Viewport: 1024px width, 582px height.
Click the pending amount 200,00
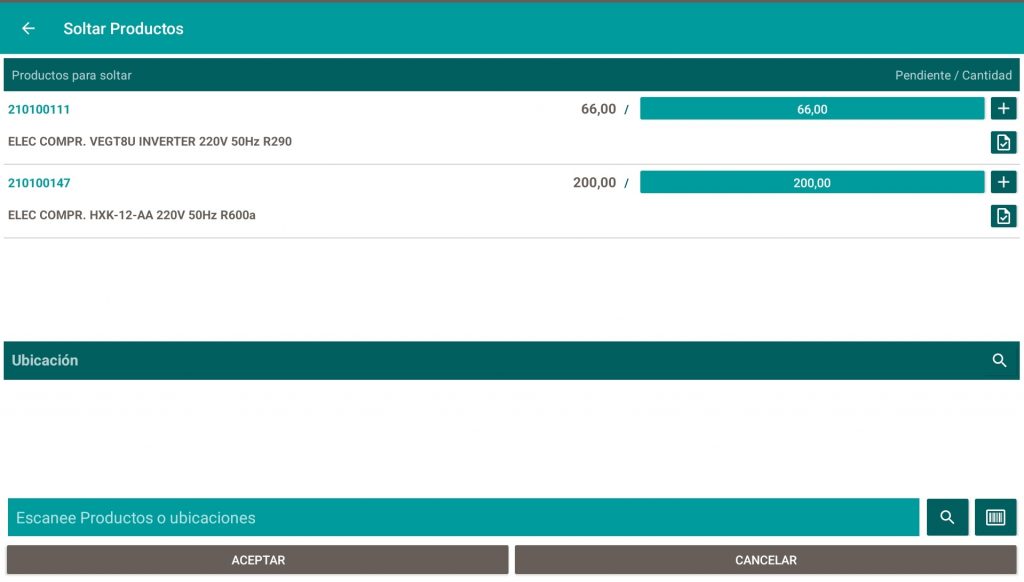point(594,183)
